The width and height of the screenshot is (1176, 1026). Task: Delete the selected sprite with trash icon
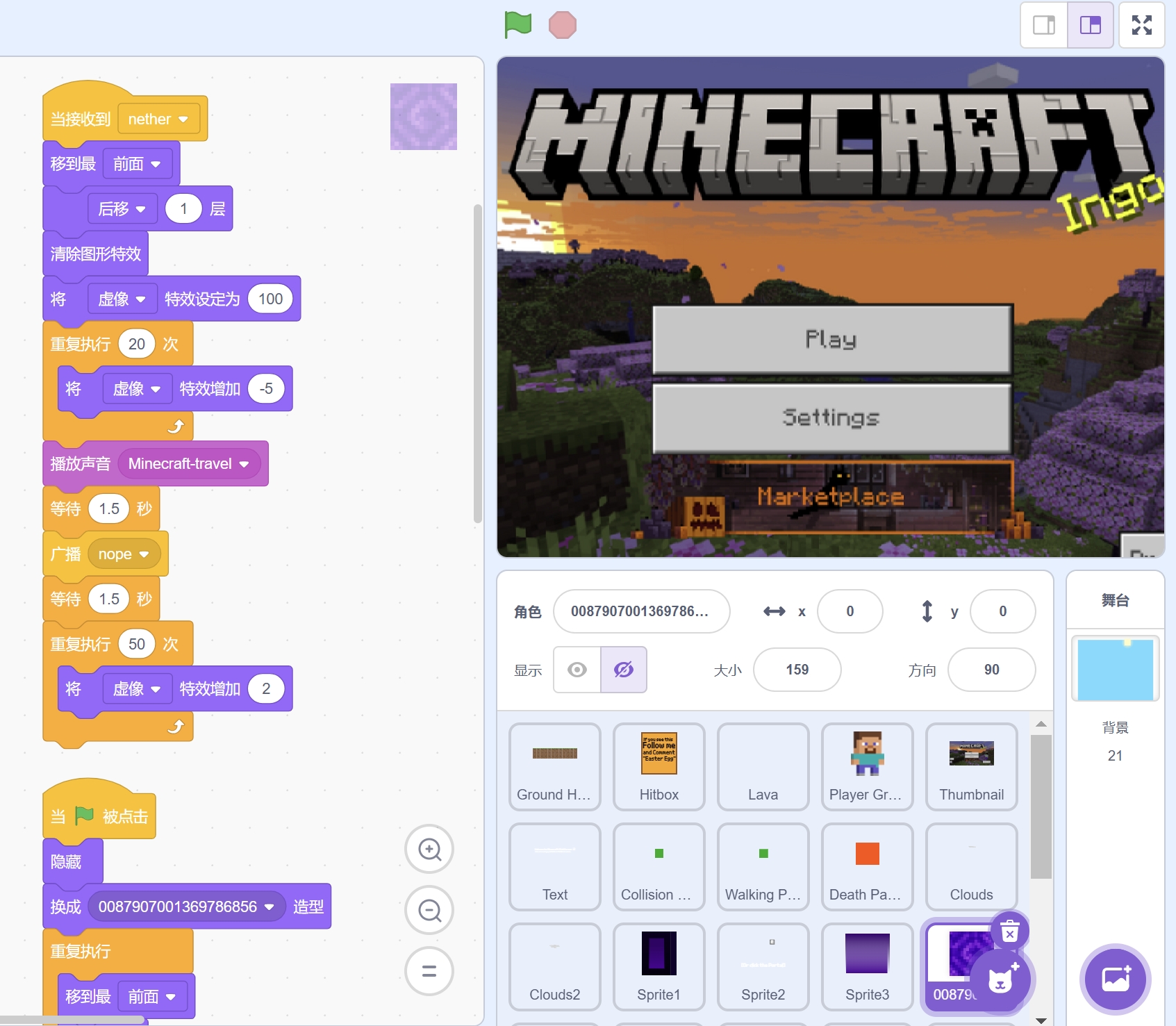click(x=1009, y=931)
